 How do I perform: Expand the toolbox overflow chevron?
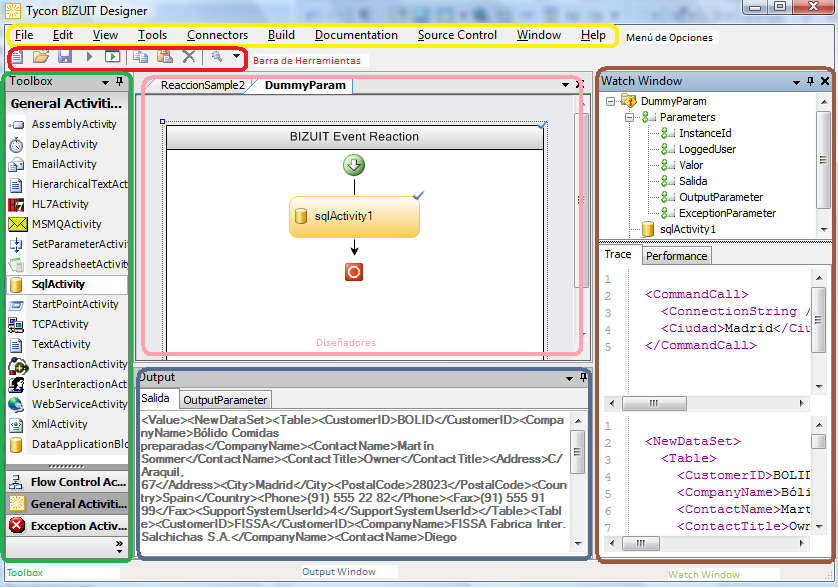pos(119,546)
